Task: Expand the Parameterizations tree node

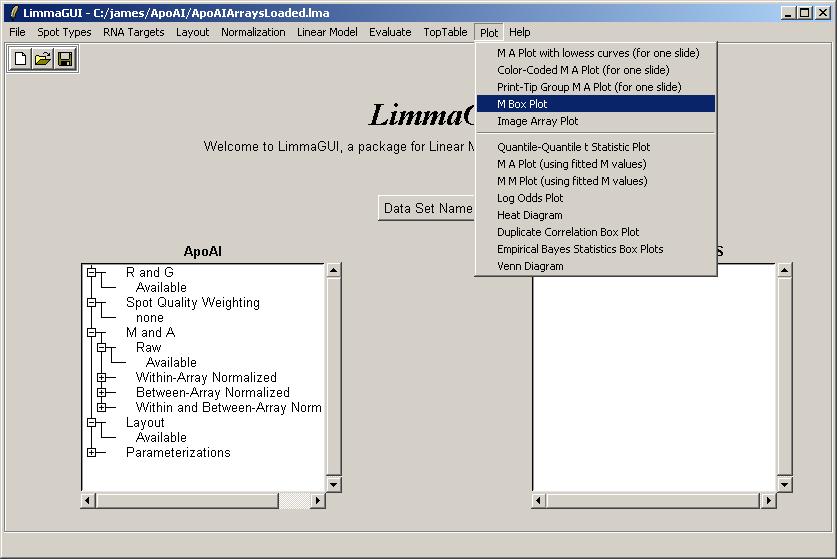Action: coord(92,453)
